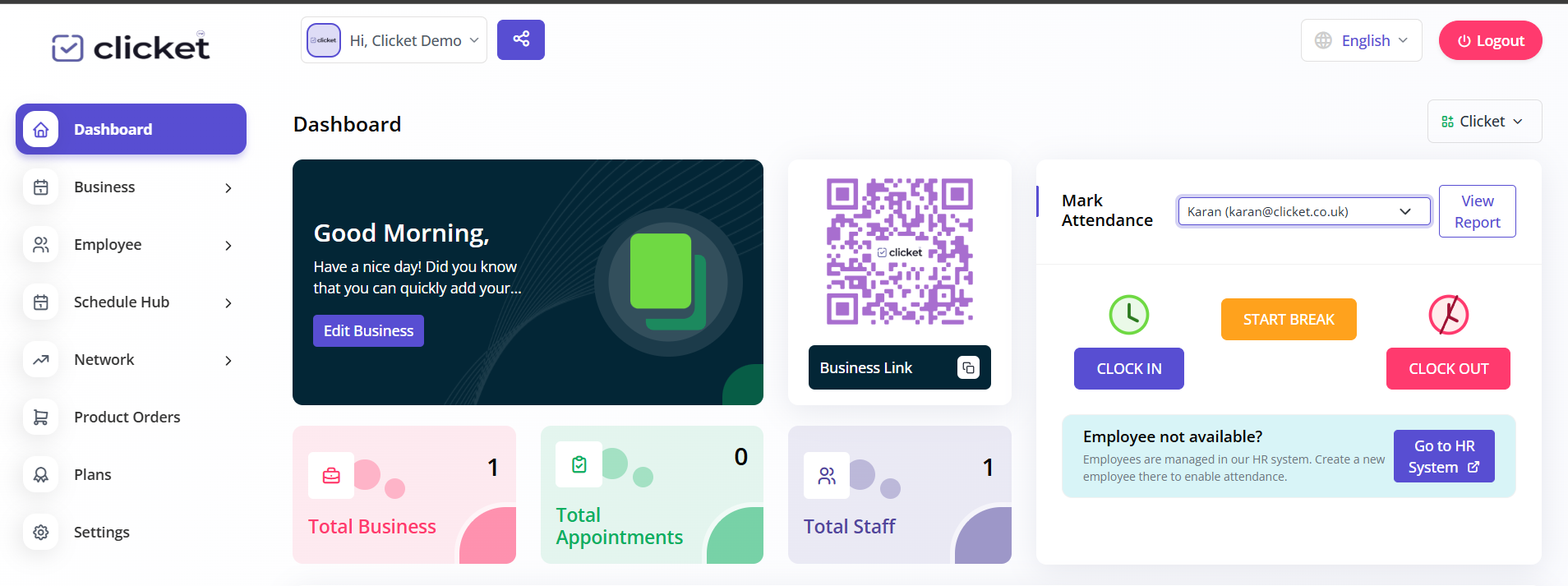Click the share icon button
Screen dimensions: 1568x586
(521, 39)
